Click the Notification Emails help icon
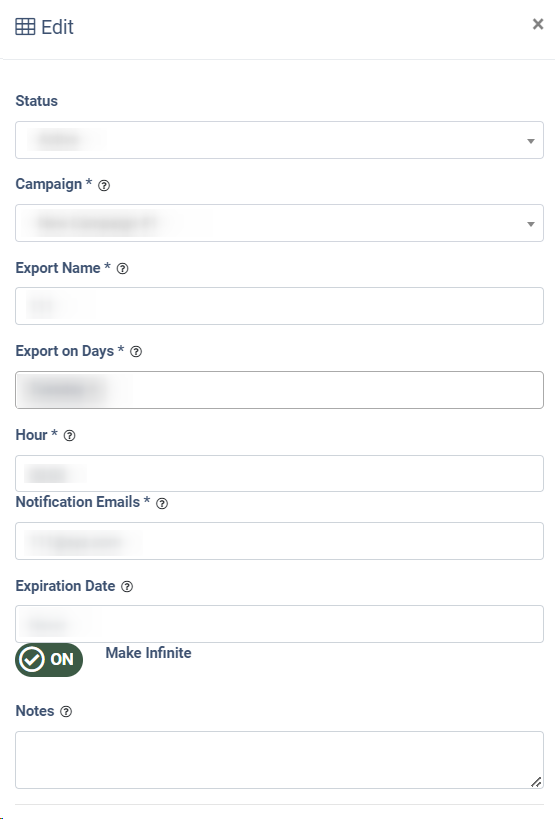555x819 pixels. pyautogui.click(x=162, y=504)
